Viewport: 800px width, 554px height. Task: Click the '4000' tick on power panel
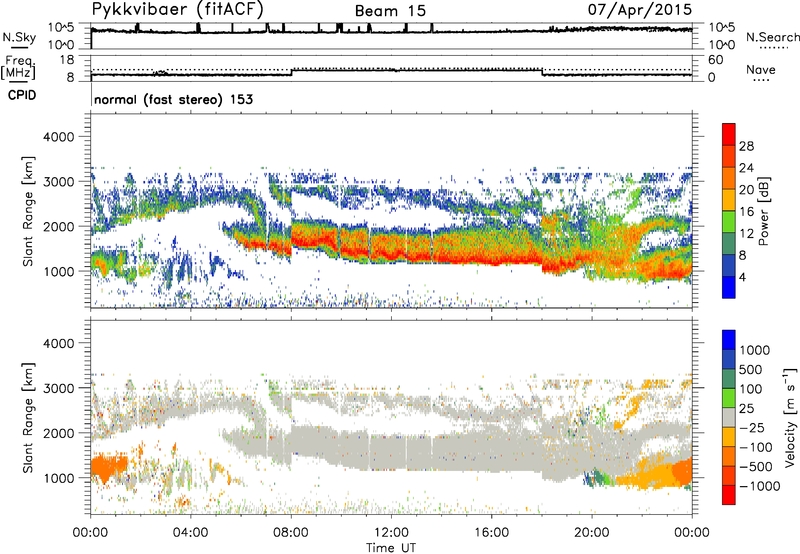point(58,137)
